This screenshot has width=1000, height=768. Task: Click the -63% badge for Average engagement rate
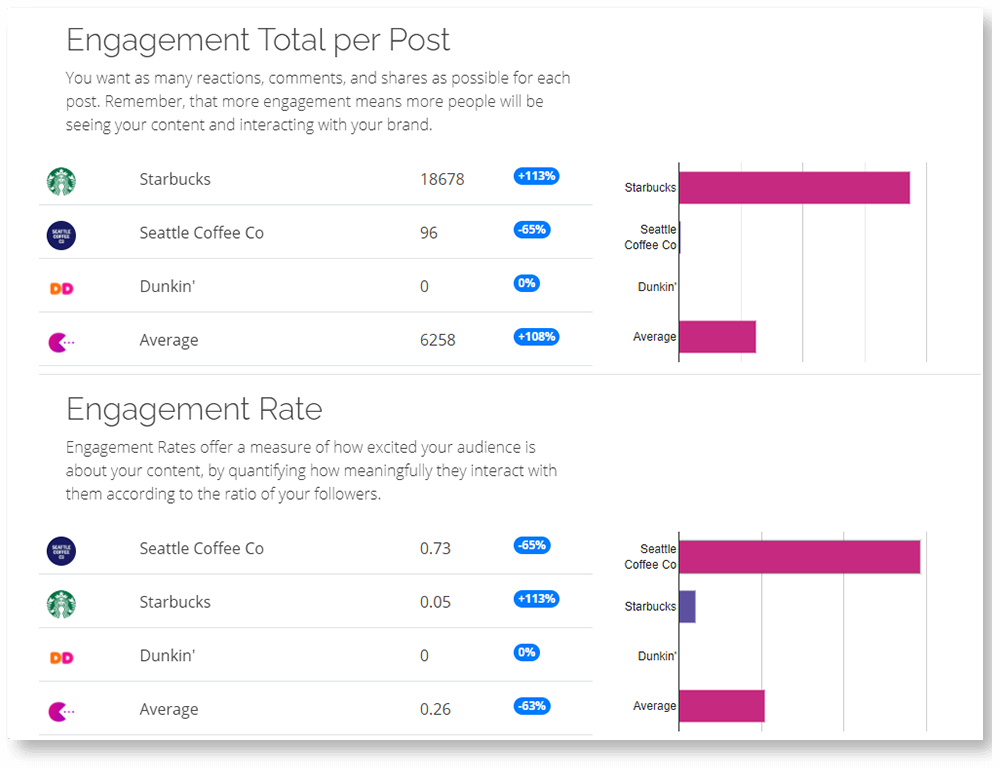click(532, 706)
